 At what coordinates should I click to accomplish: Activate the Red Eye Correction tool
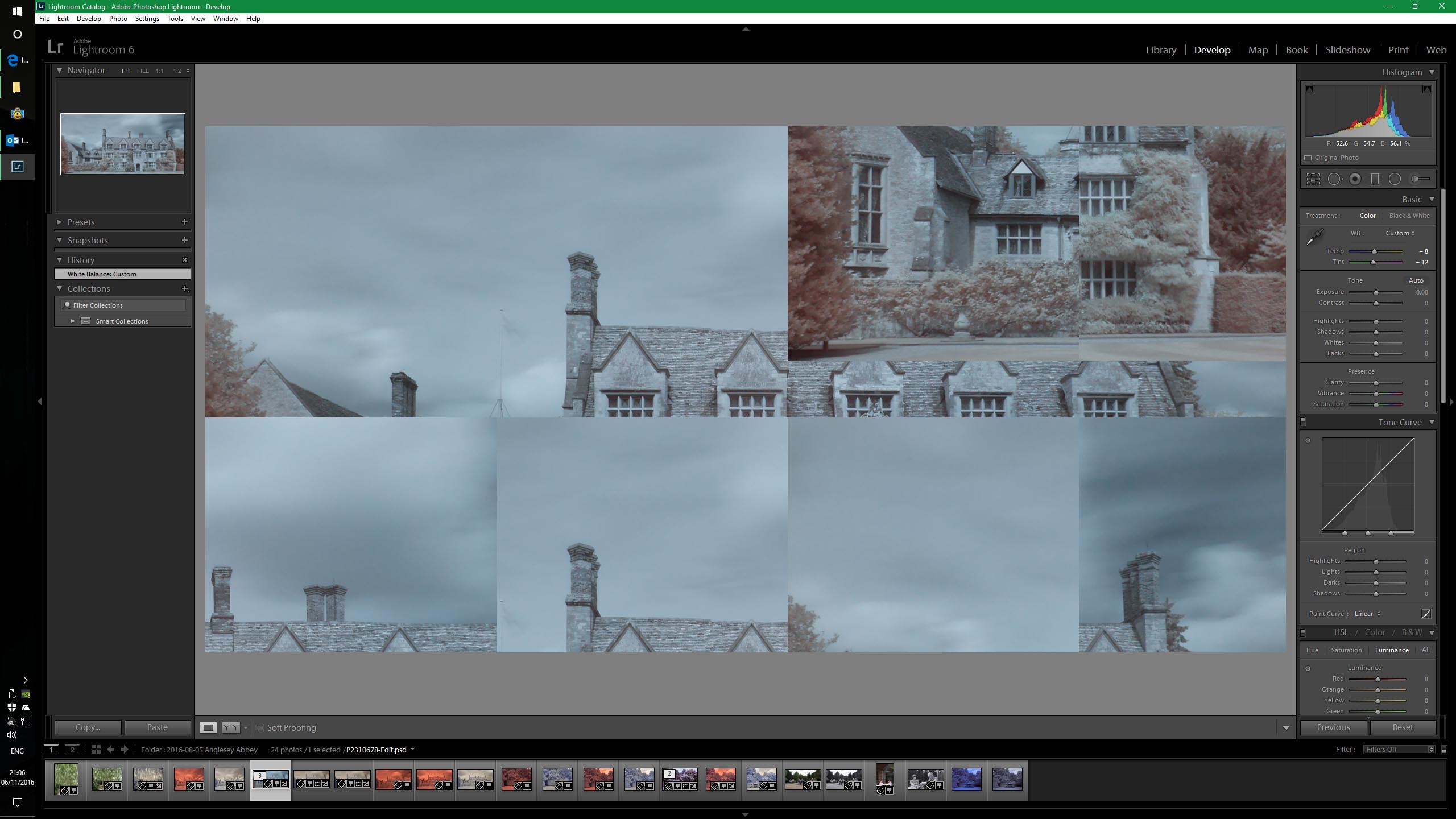click(1355, 179)
